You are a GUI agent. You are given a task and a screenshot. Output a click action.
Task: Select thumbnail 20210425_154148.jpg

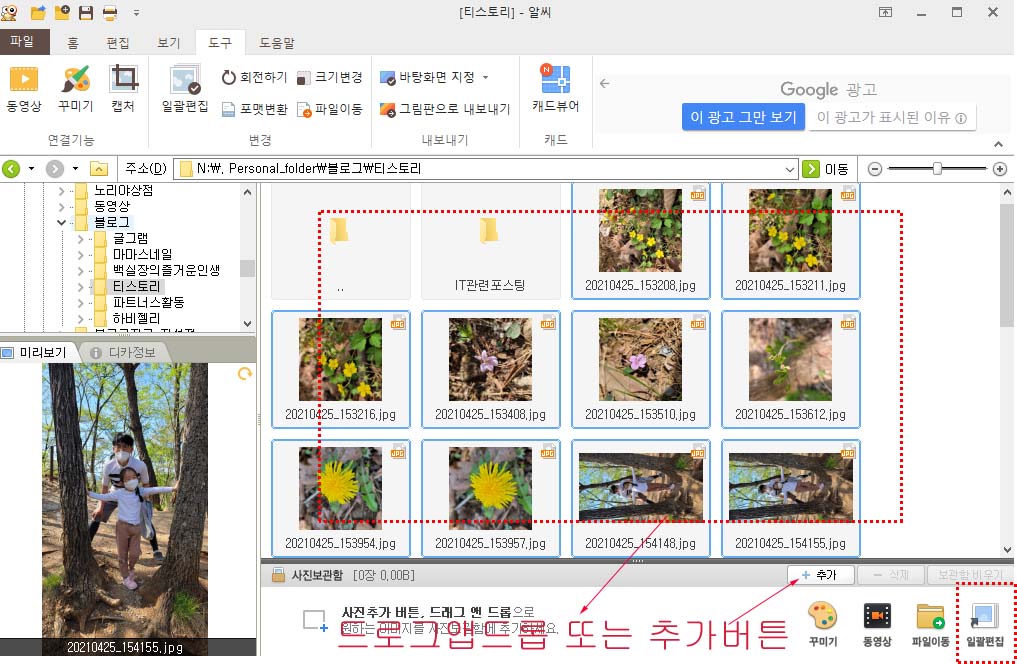click(x=641, y=498)
